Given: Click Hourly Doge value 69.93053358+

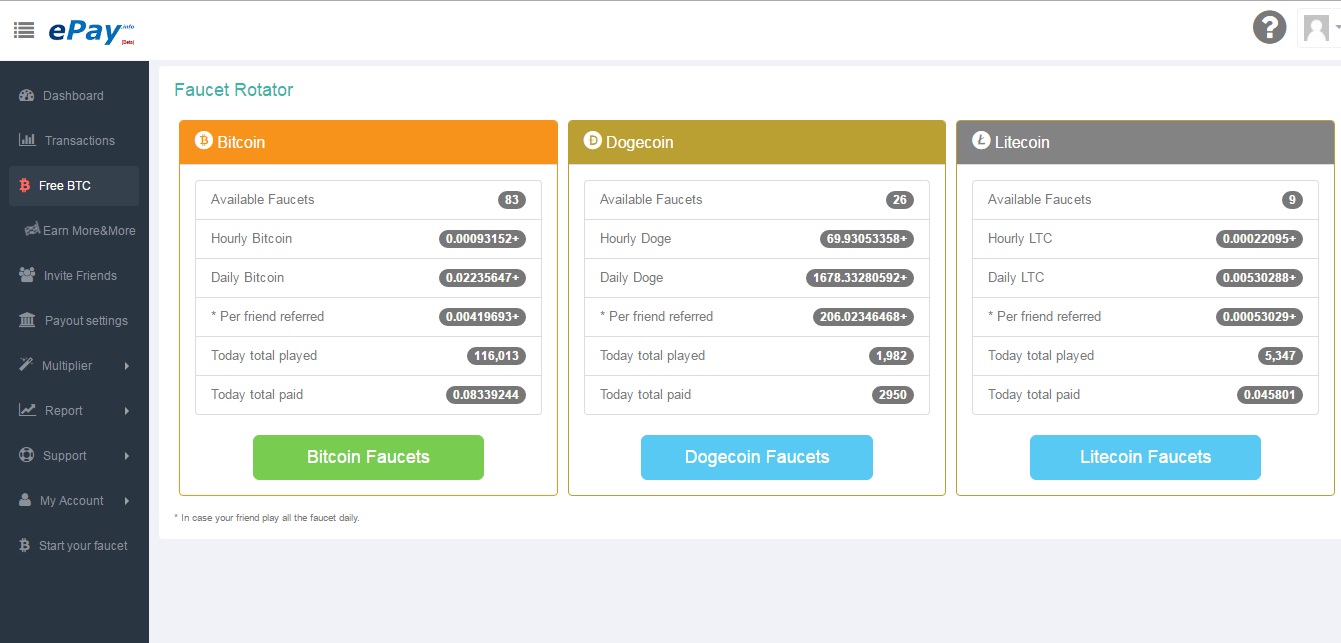Looking at the screenshot, I should [866, 239].
